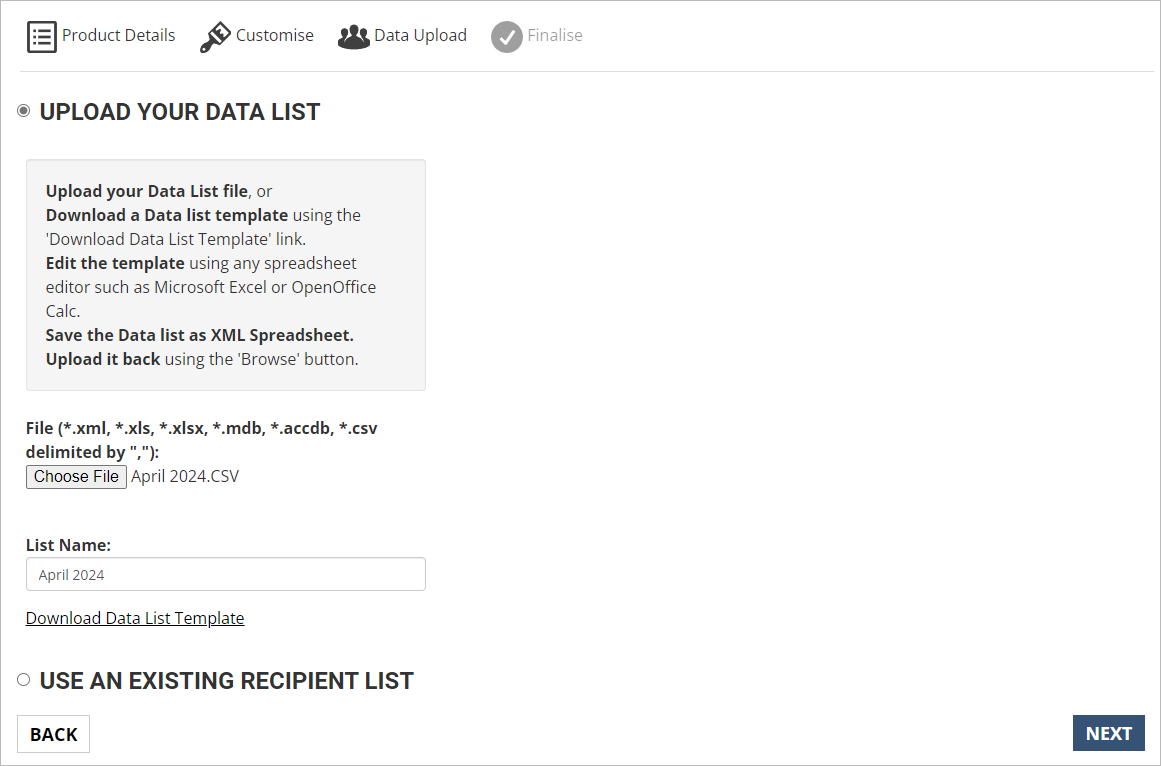The height and width of the screenshot is (766, 1161).
Task: Click the Customise paintbrush icon
Action: coord(215,37)
